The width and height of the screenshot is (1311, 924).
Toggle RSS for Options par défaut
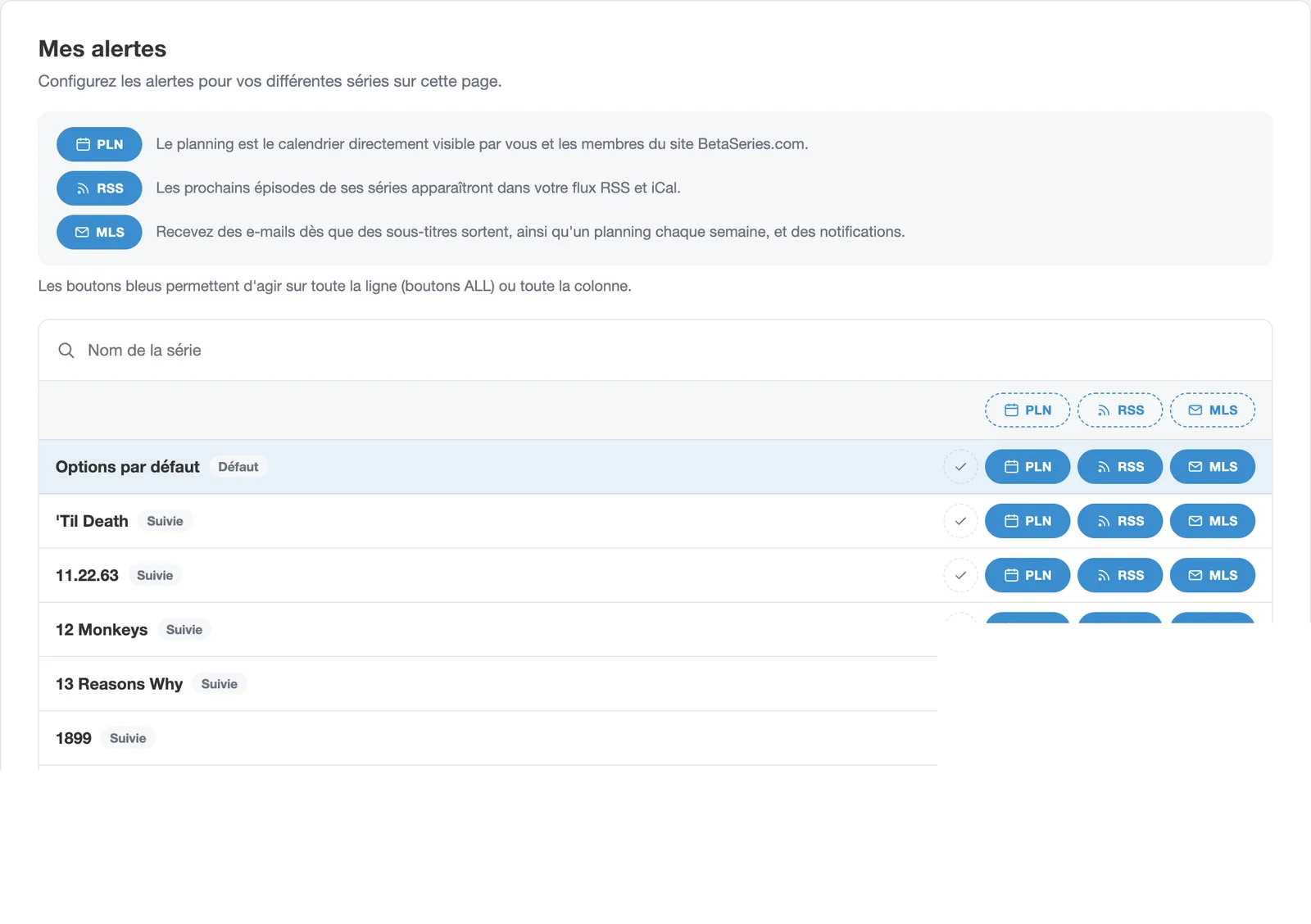1120,467
